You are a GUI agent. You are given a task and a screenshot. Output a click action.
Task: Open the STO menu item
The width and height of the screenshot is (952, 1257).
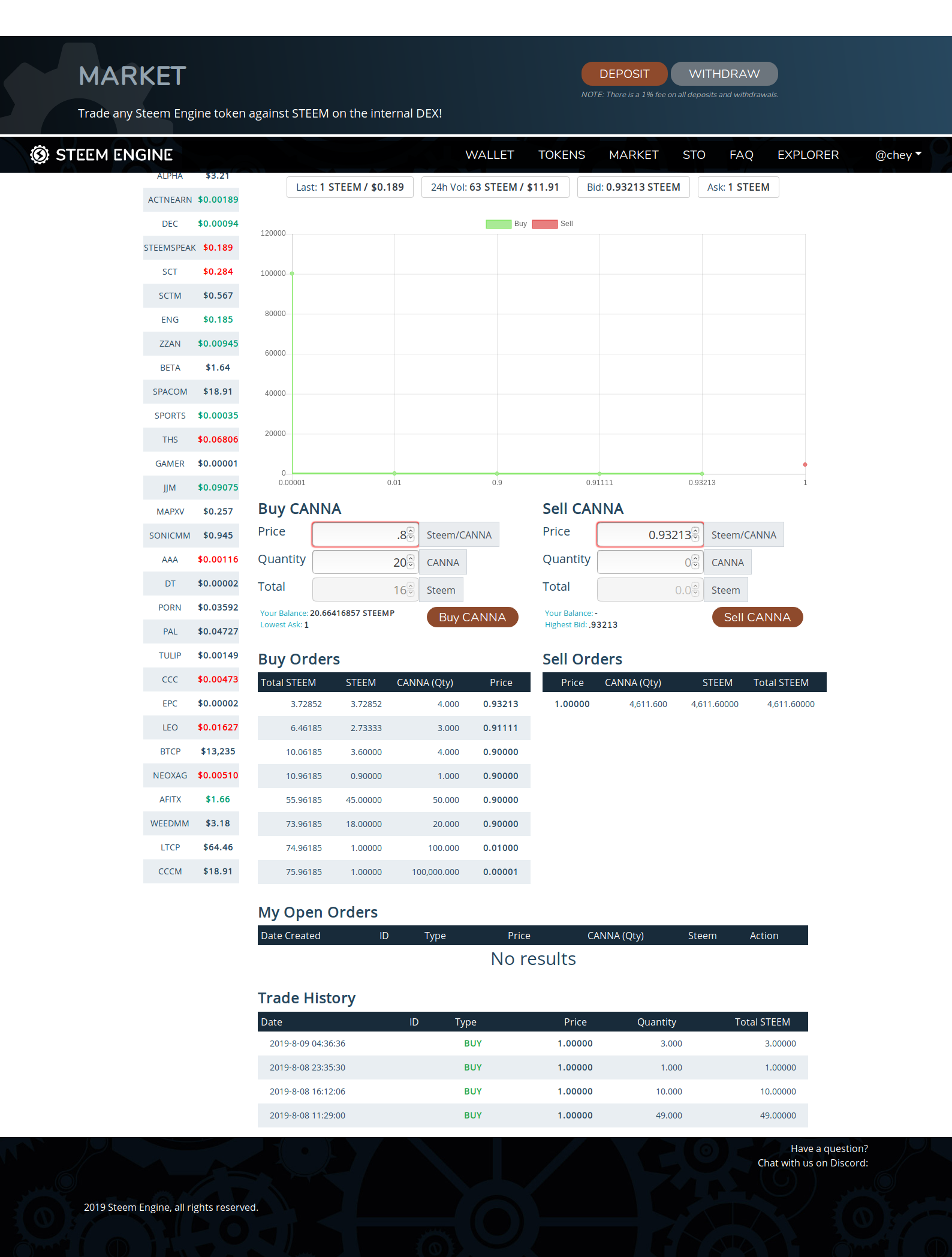tap(694, 155)
